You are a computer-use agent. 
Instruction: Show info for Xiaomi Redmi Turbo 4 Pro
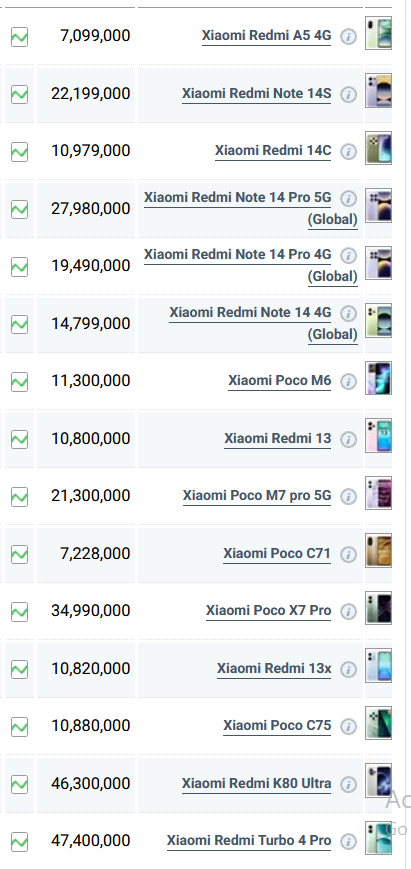pyautogui.click(x=348, y=842)
